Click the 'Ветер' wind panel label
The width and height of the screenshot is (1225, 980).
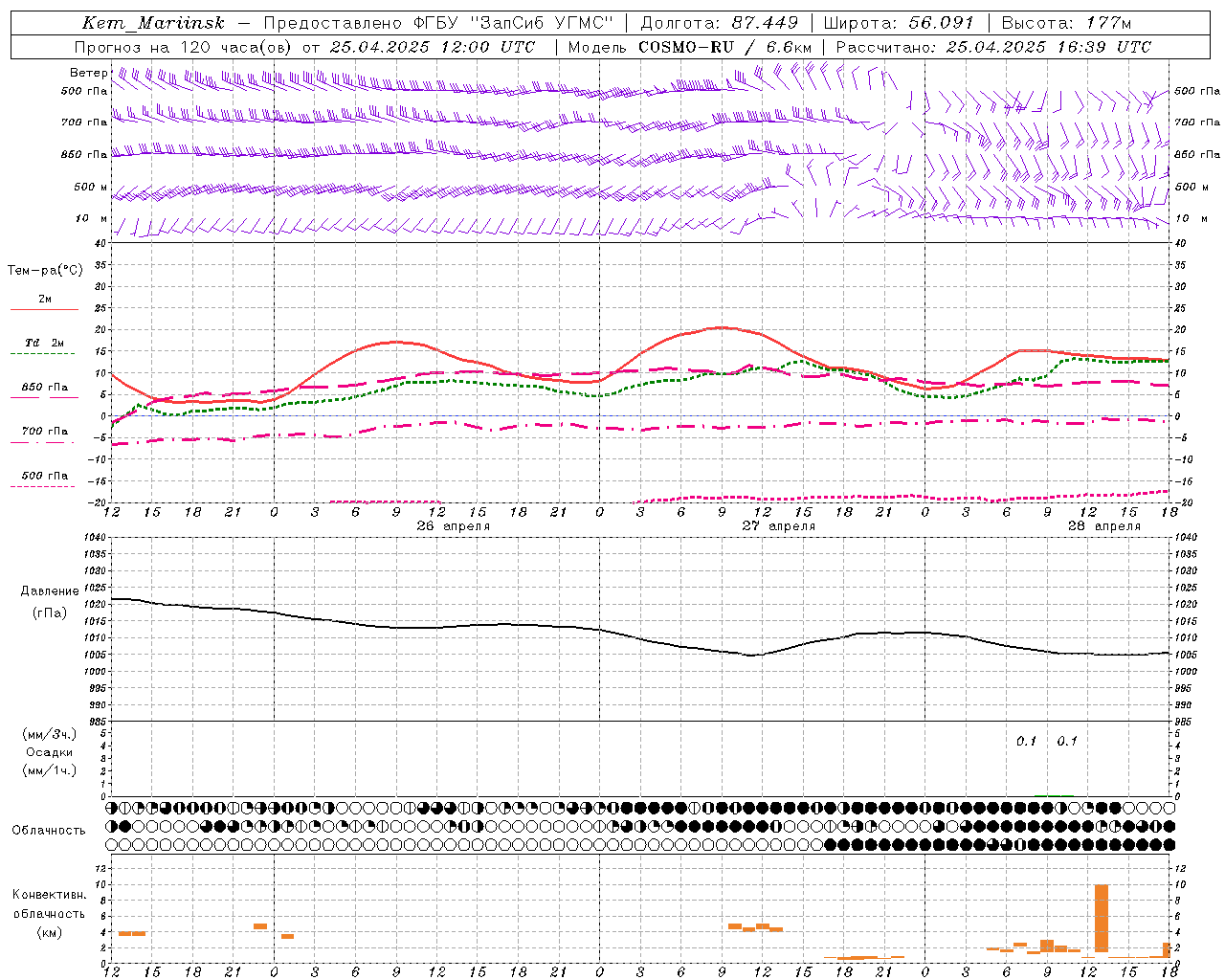click(x=89, y=73)
